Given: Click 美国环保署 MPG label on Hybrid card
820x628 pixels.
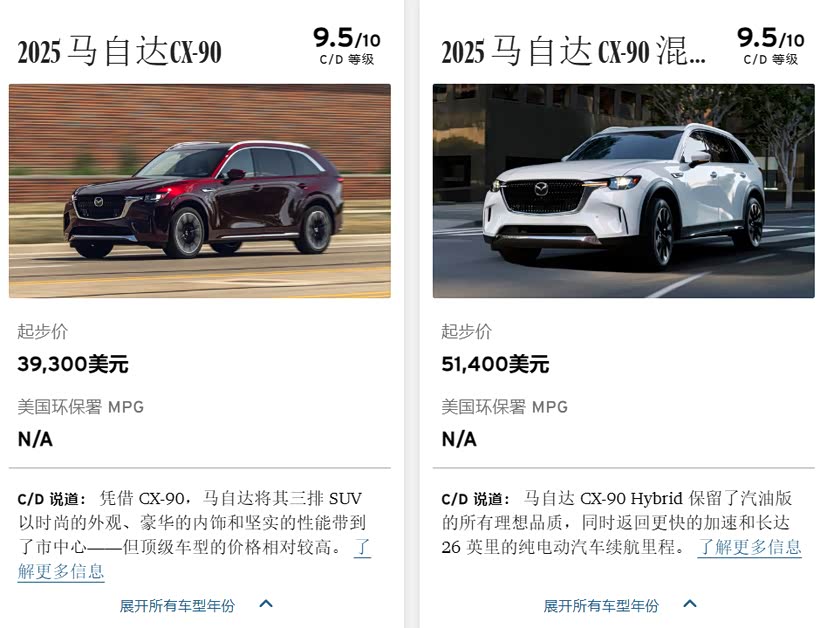Looking at the screenshot, I should [505, 407].
